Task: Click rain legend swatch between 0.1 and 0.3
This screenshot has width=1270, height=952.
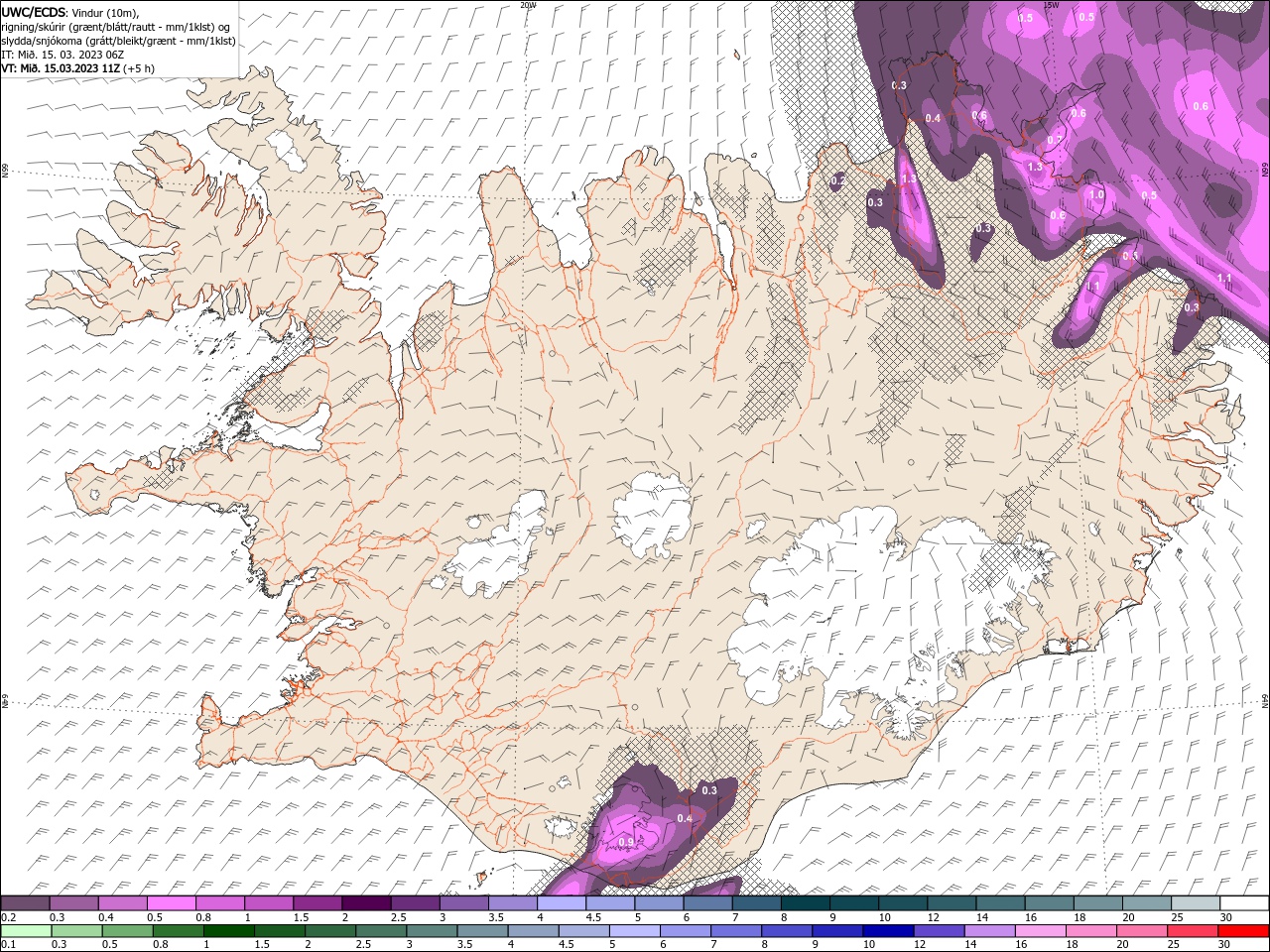Action: click(x=27, y=931)
